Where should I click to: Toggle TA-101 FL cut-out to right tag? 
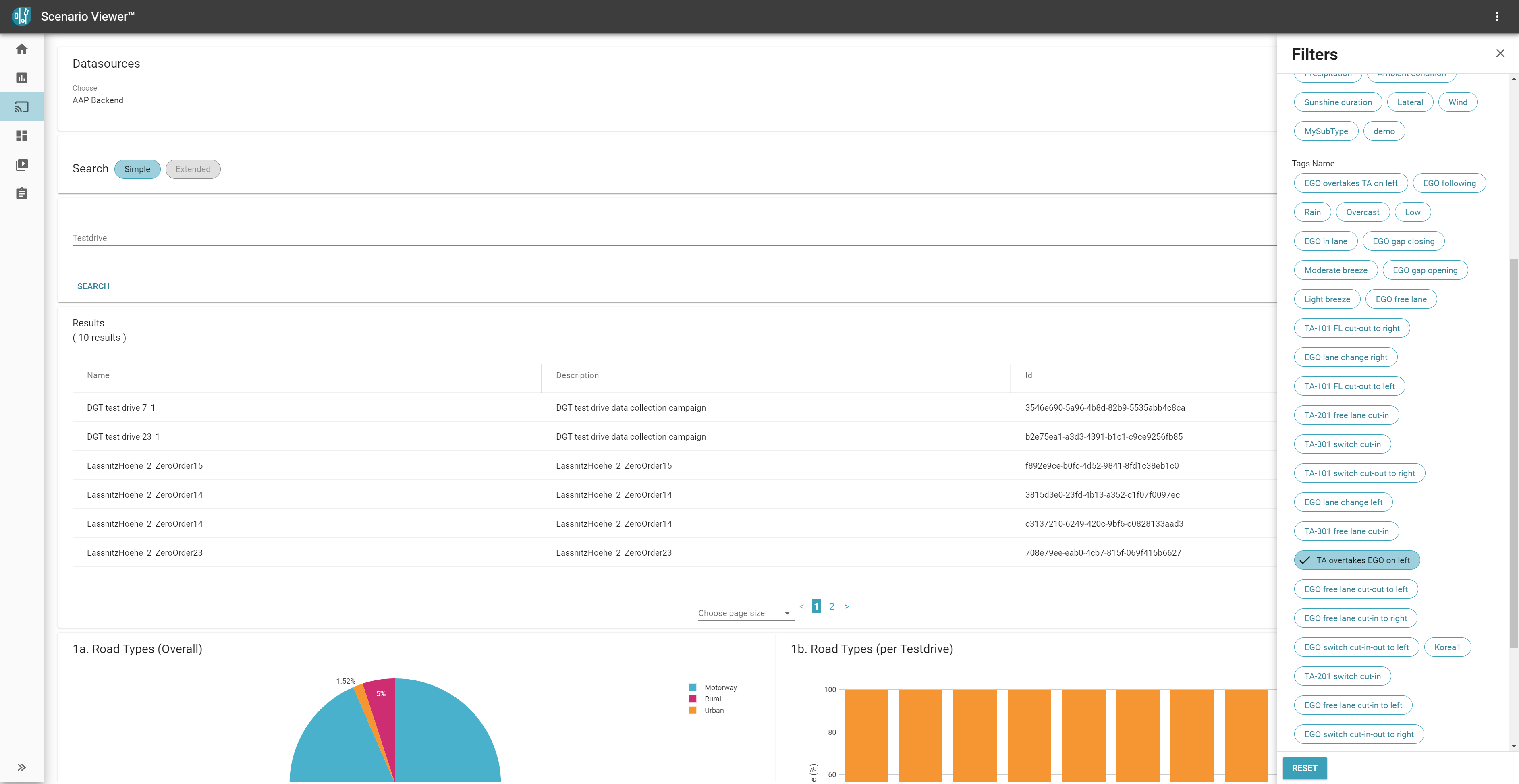(x=1351, y=328)
